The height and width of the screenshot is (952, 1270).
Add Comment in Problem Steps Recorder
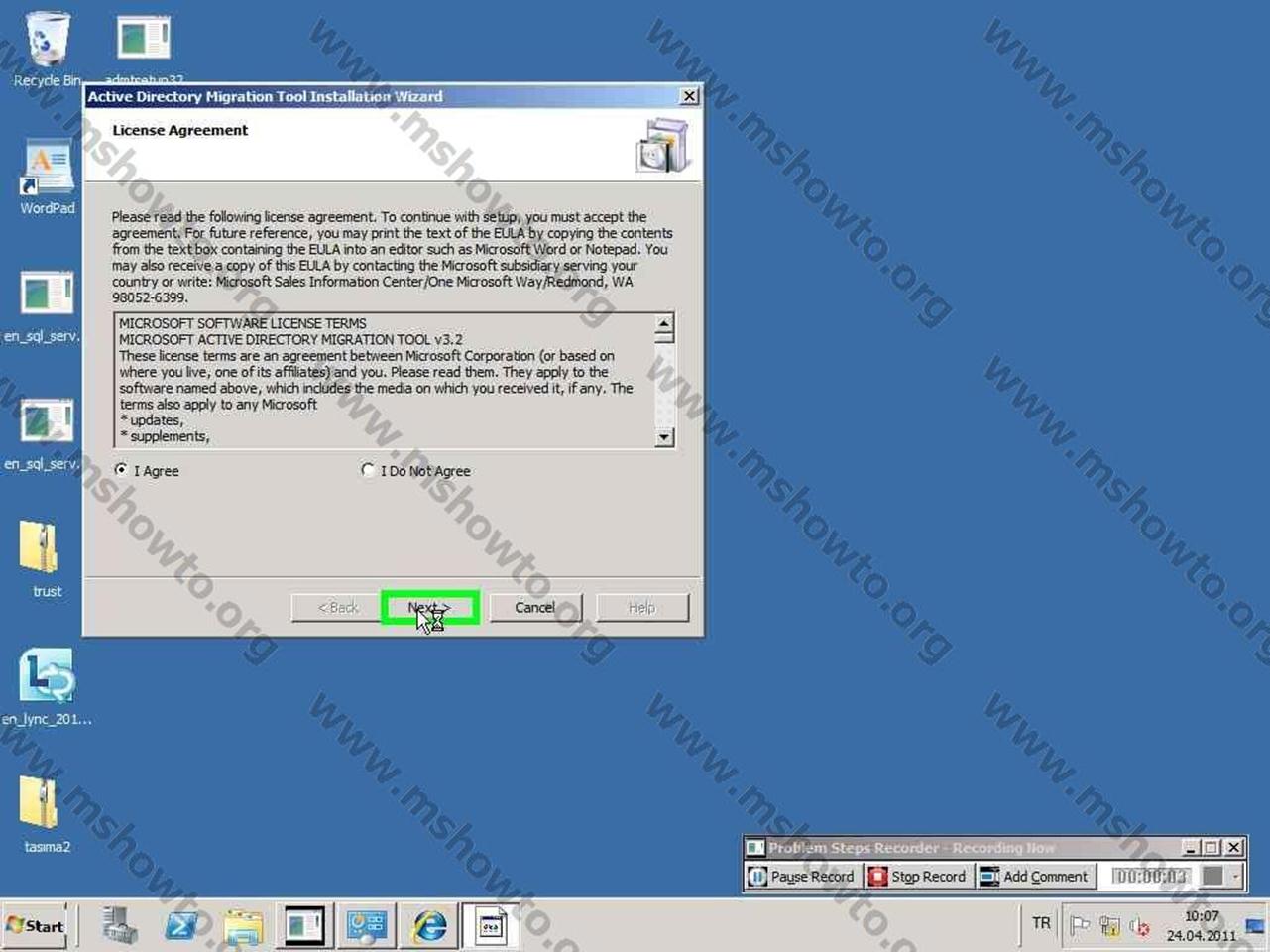(1035, 876)
